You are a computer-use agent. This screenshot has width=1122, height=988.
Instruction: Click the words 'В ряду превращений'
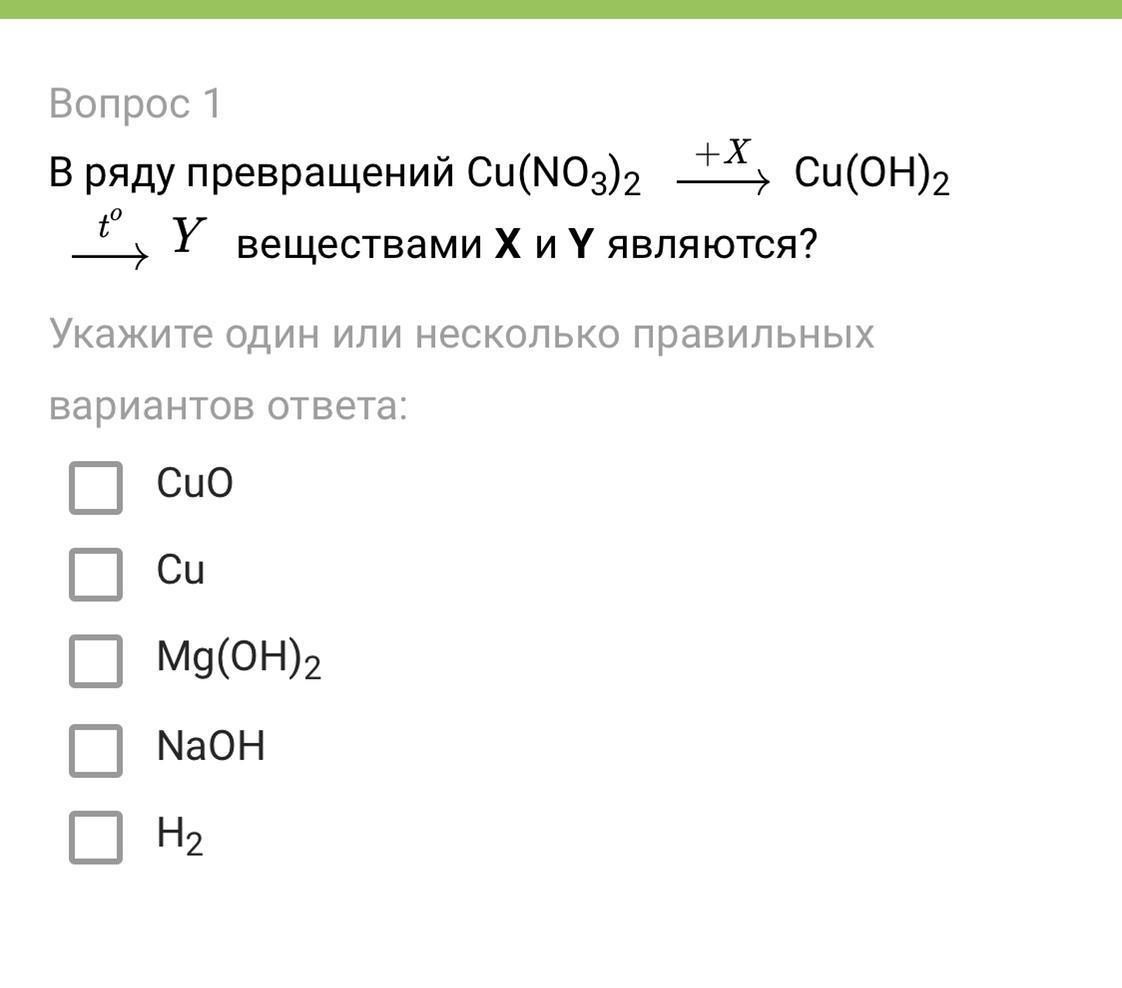tap(252, 175)
